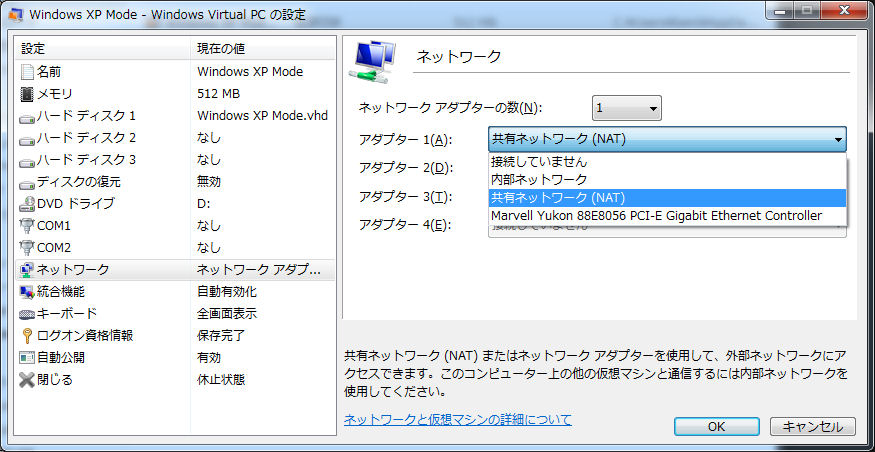Click the COM1 port icon

tap(27, 226)
